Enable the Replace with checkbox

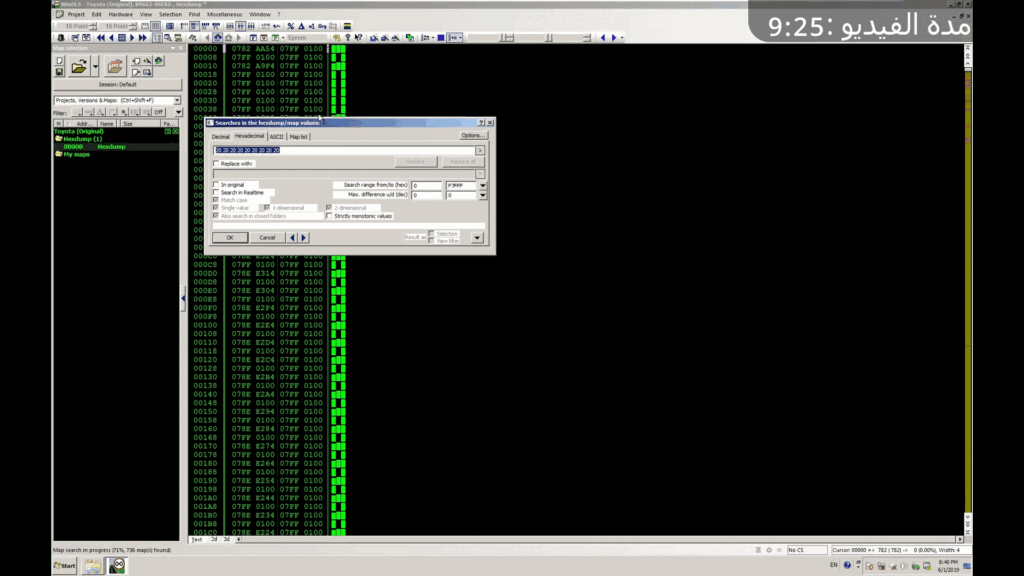pos(216,163)
